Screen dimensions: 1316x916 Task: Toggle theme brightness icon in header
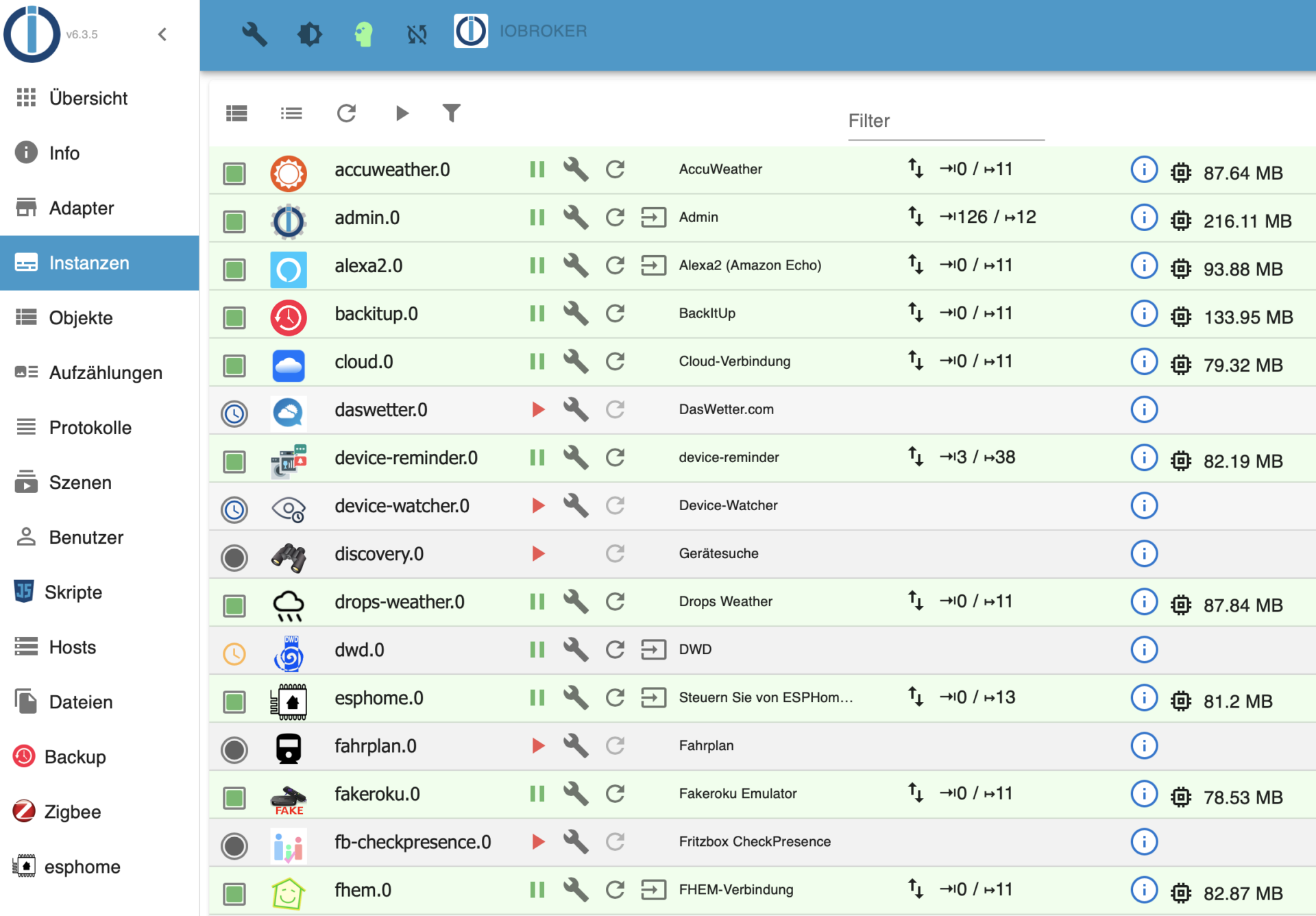(x=309, y=33)
